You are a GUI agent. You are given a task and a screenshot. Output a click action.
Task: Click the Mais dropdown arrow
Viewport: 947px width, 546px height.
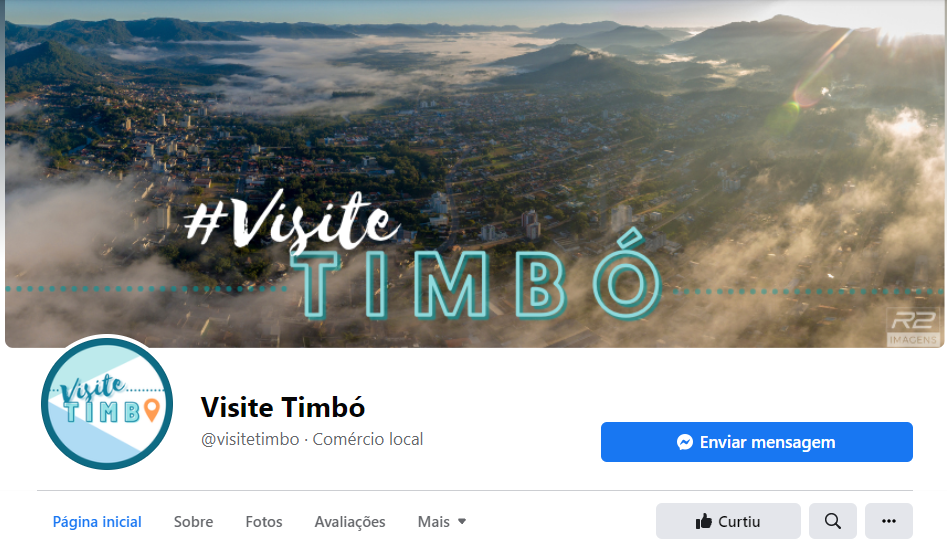click(x=462, y=521)
